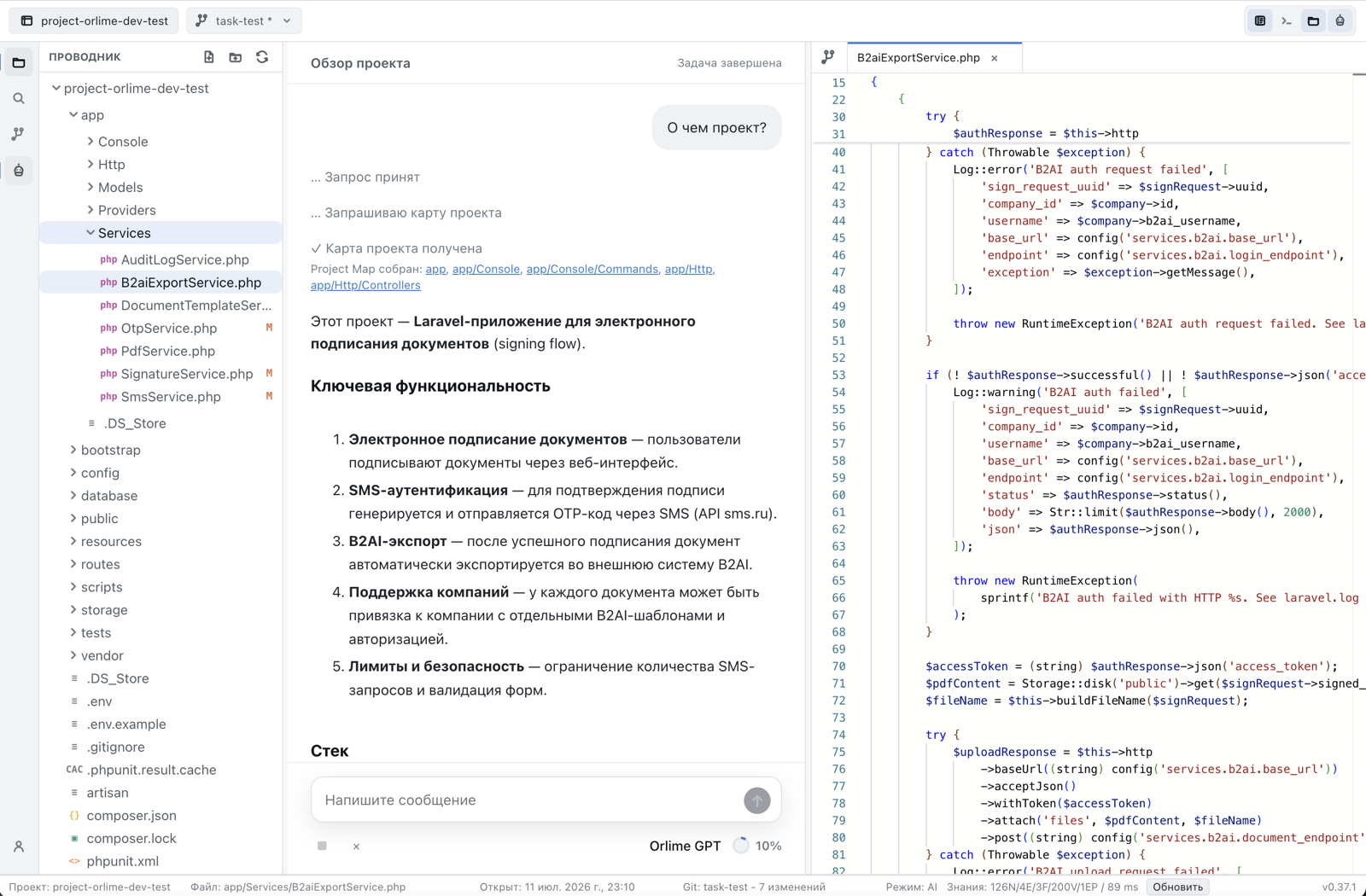Viewport: 1366px width, 896px height.
Task: Click the Задача завершена status text
Action: (x=729, y=63)
